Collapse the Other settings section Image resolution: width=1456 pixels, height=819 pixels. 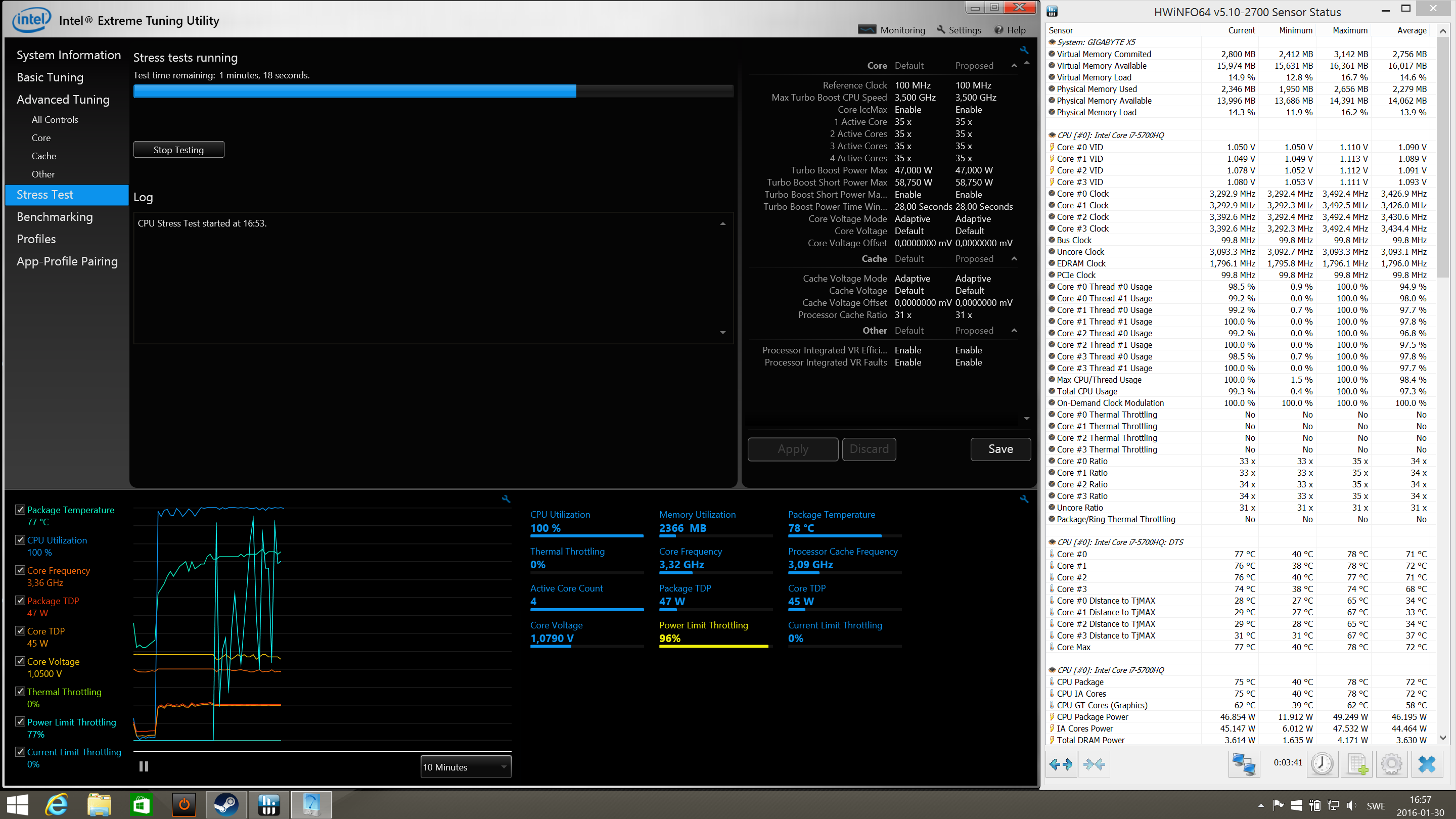[x=1014, y=330]
